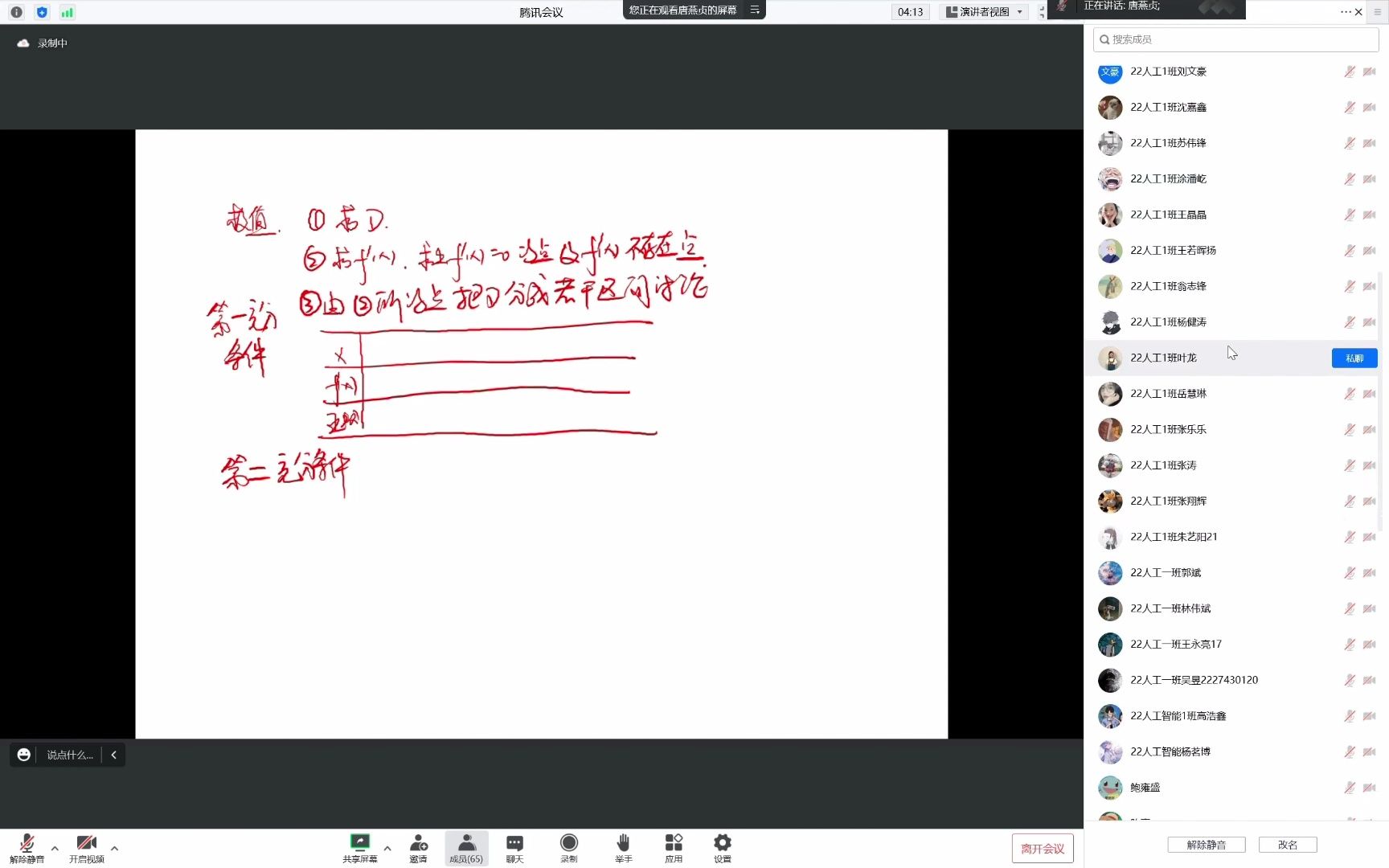Image resolution: width=1389 pixels, height=868 pixels.
Task: Select member 22人工一班王永亮17
Action: tap(1236, 645)
